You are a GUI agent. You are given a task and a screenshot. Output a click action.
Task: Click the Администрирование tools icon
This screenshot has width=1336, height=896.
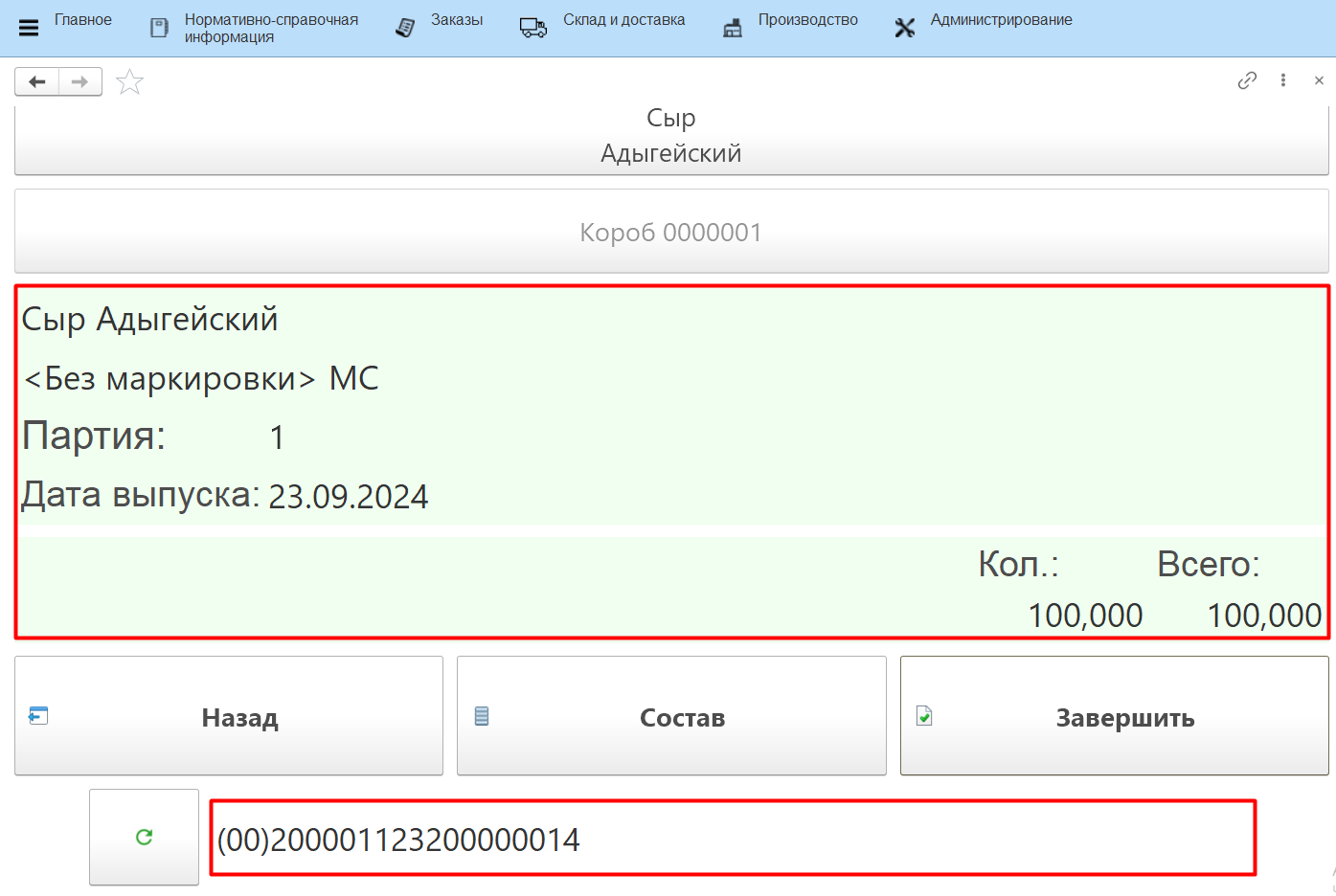click(905, 28)
